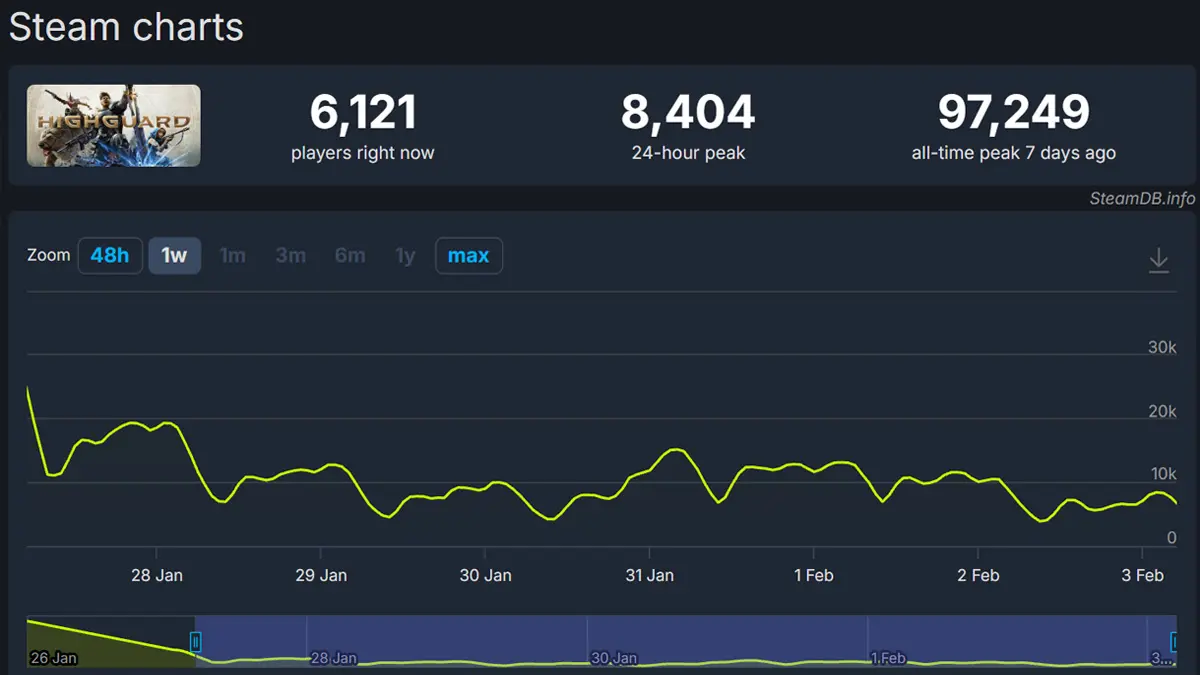1200x675 pixels.
Task: Visit the SteamDB.info credit link
Action: [1141, 198]
